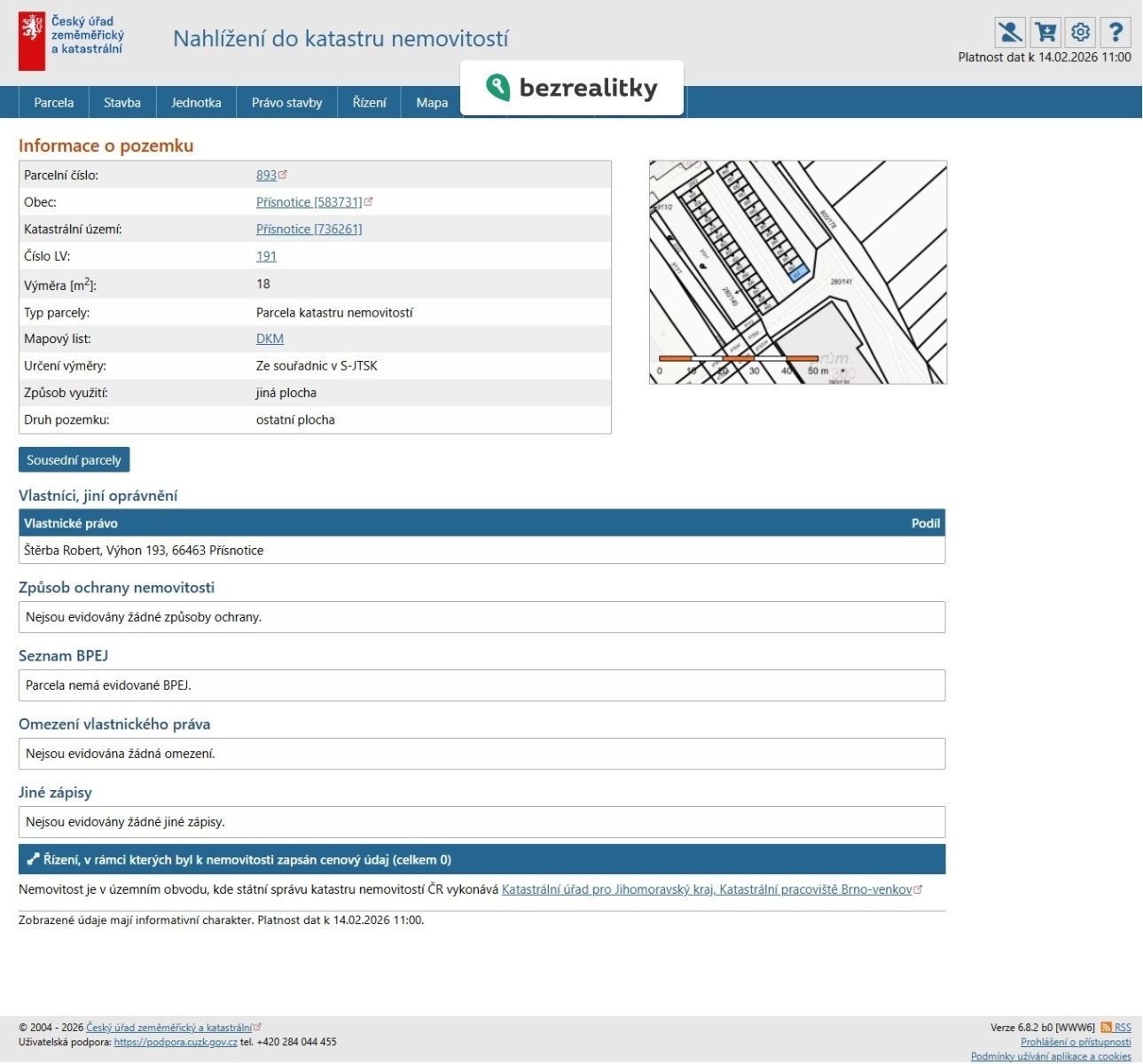Open the Parcela menu tab

click(x=53, y=103)
